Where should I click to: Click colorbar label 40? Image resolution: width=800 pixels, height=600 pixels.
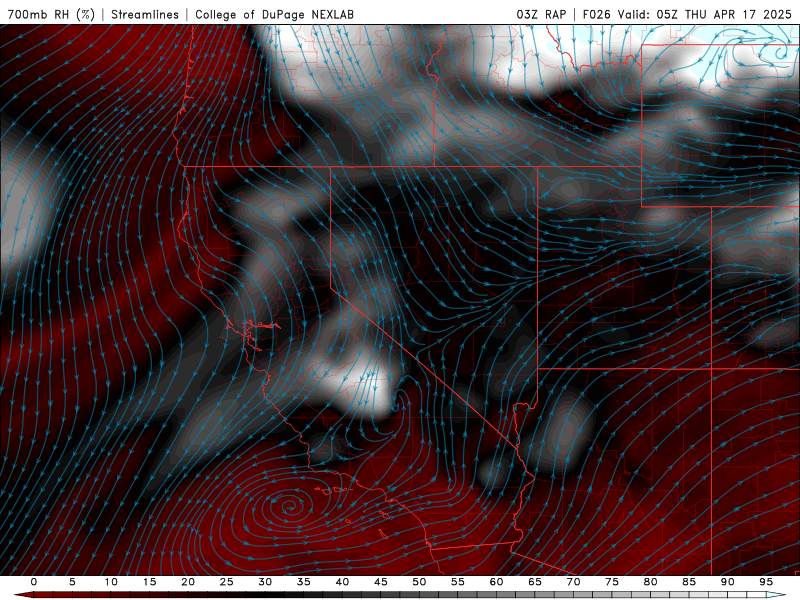coord(342,582)
